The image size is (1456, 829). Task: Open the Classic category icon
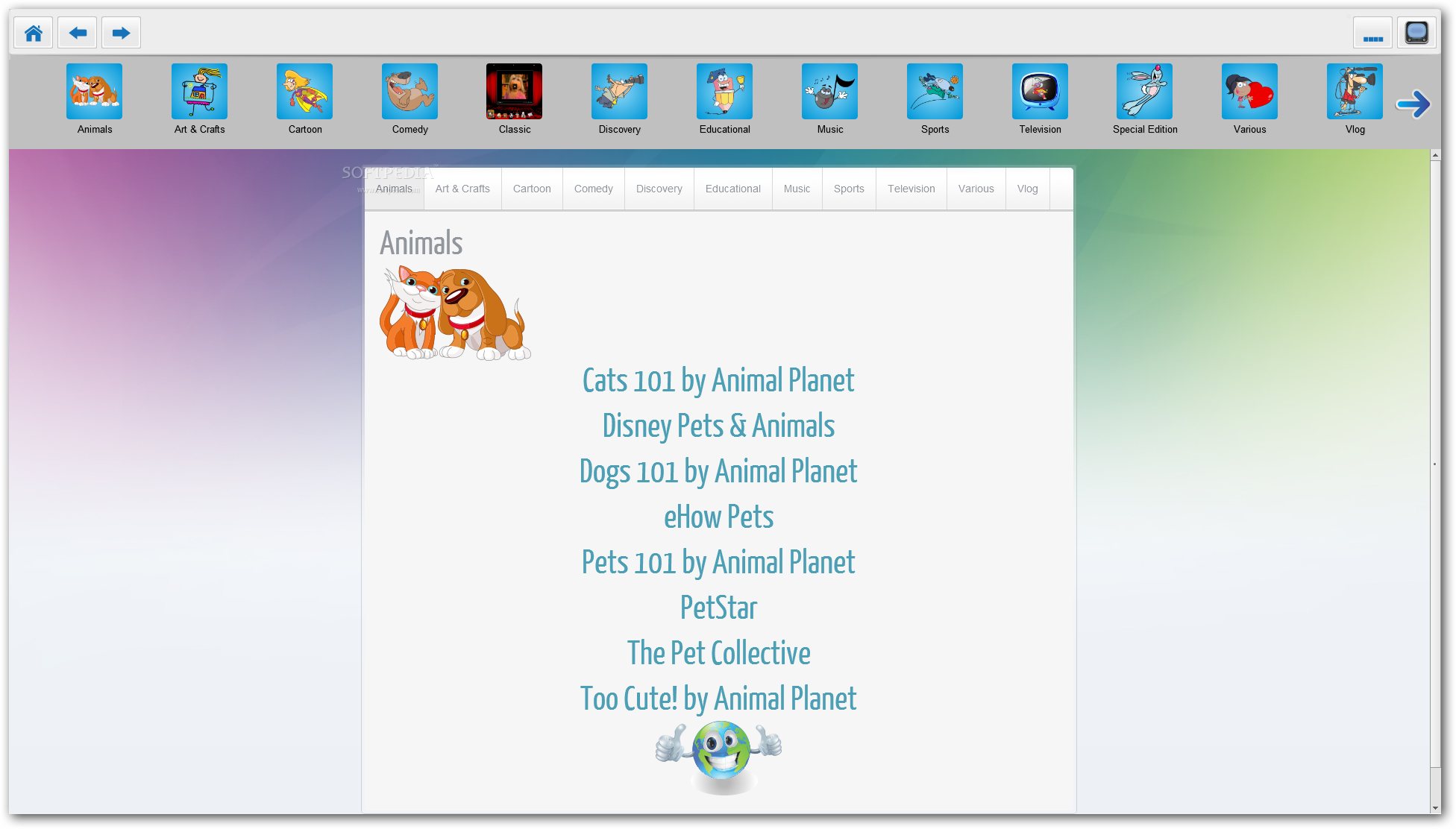point(514,92)
